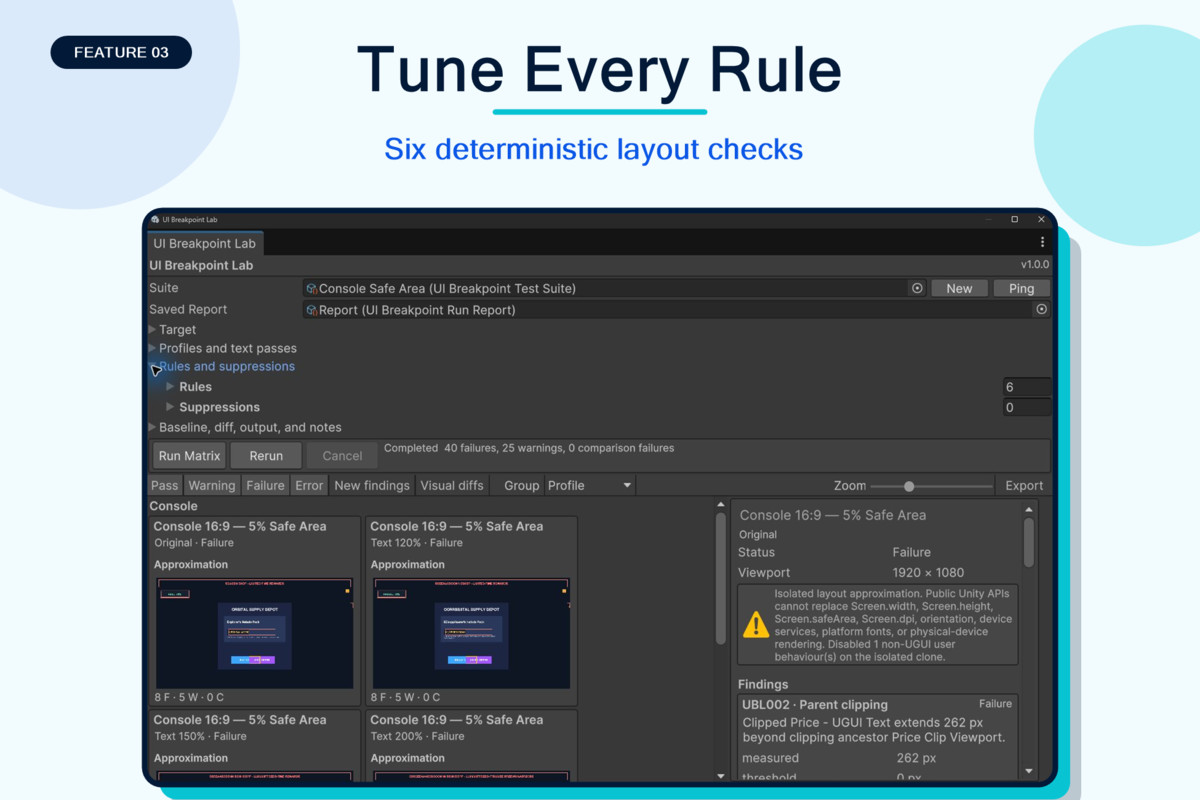
Task: Open the Group dropdown set to Profile
Action: click(590, 485)
